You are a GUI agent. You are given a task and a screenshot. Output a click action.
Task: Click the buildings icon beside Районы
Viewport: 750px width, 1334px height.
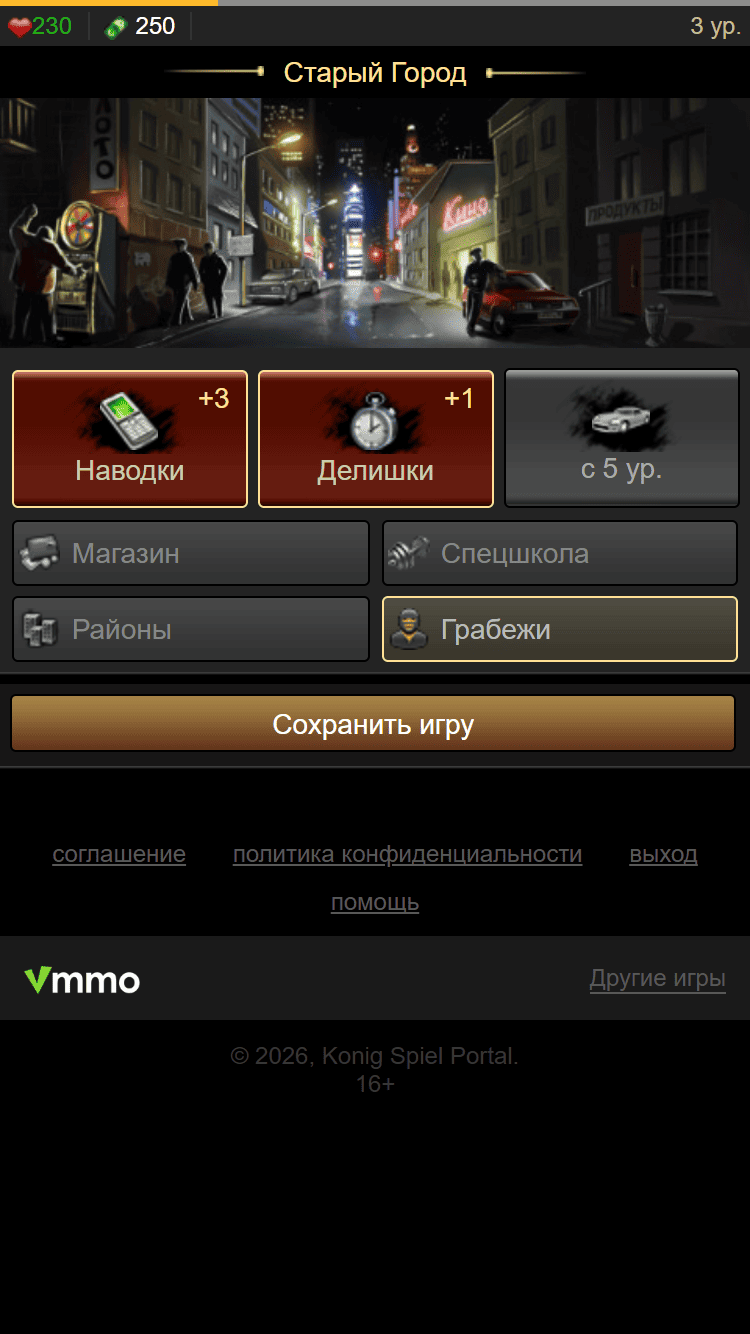40,629
